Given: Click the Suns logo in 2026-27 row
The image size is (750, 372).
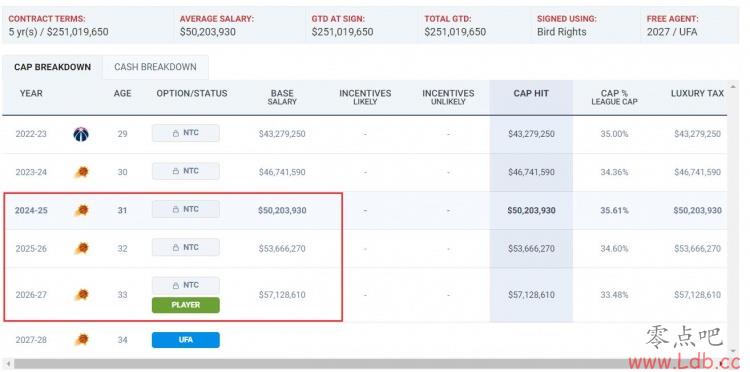Looking at the screenshot, I should 82,295.
